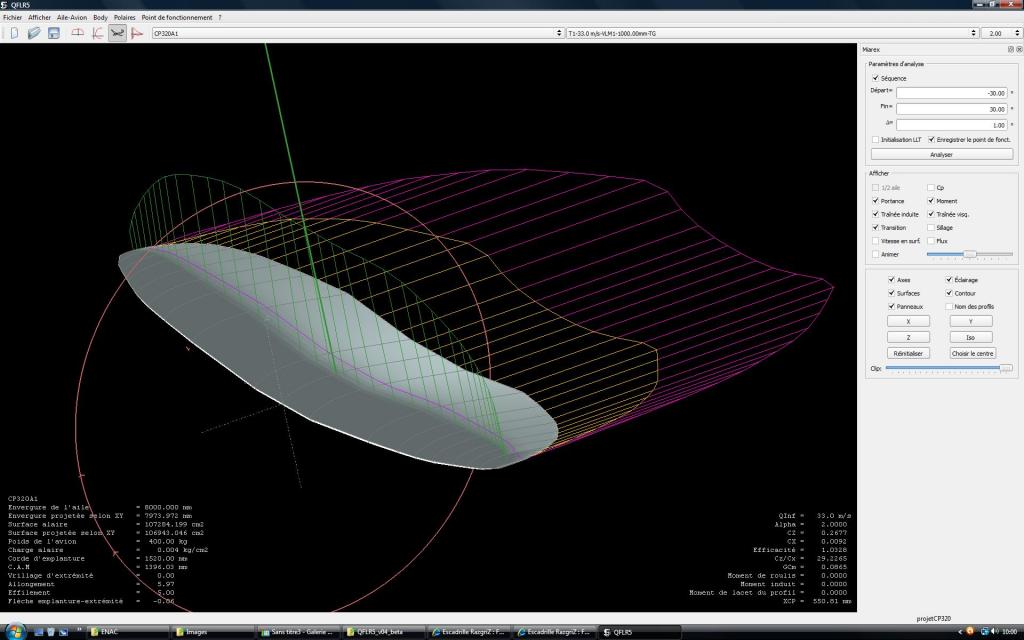Open the Polaires menu
1024x640 pixels.
124,18
